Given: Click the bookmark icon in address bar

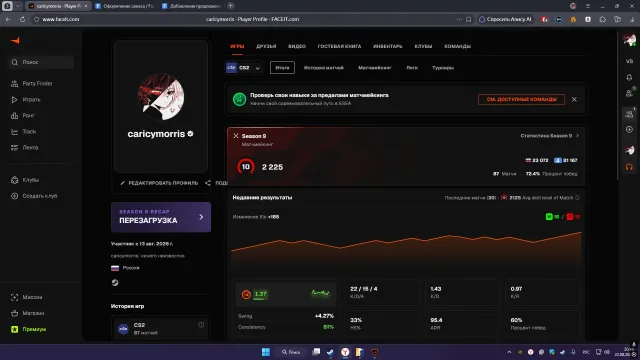Looking at the screenshot, I should pos(469,19).
